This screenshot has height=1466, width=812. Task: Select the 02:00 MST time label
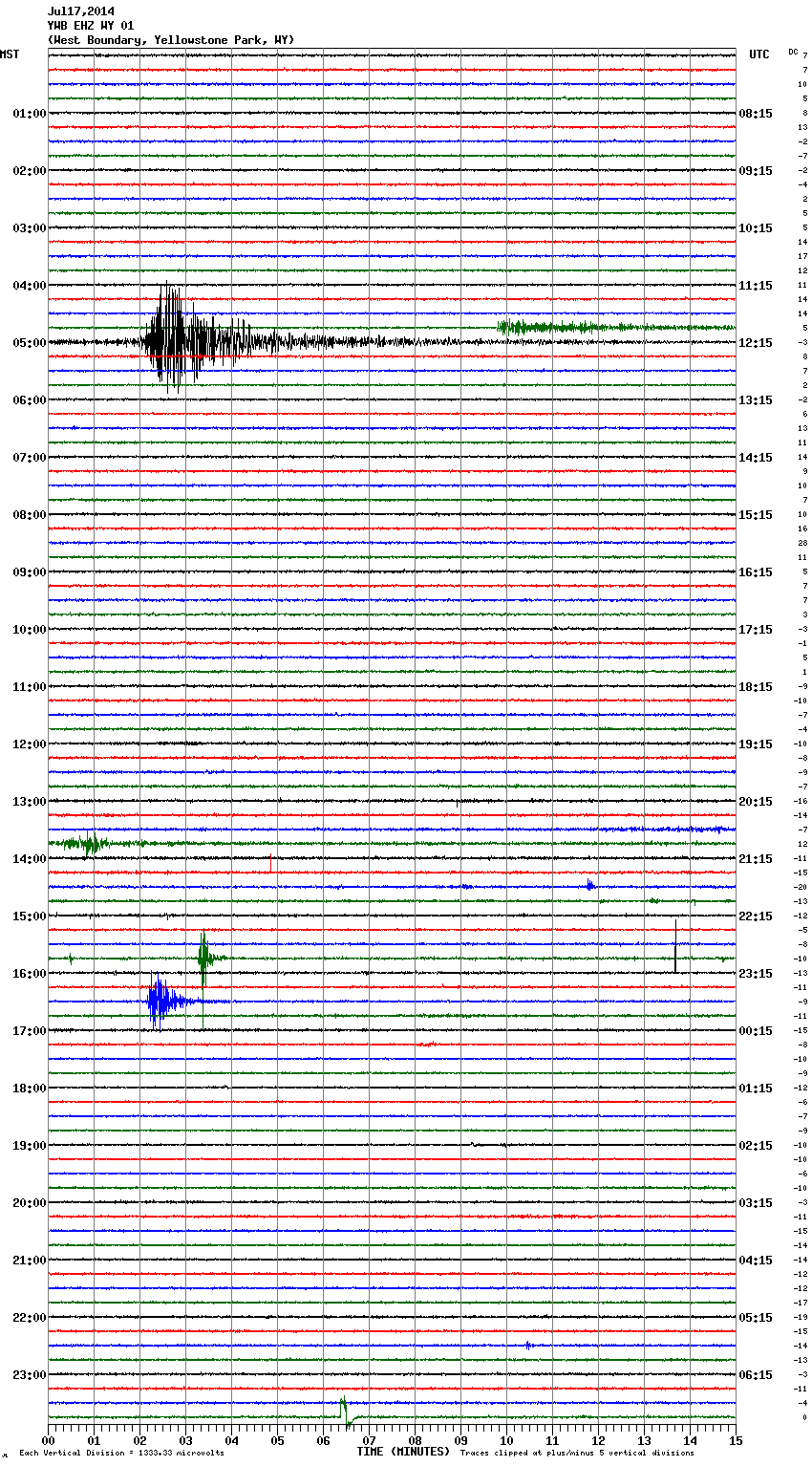[x=29, y=171]
